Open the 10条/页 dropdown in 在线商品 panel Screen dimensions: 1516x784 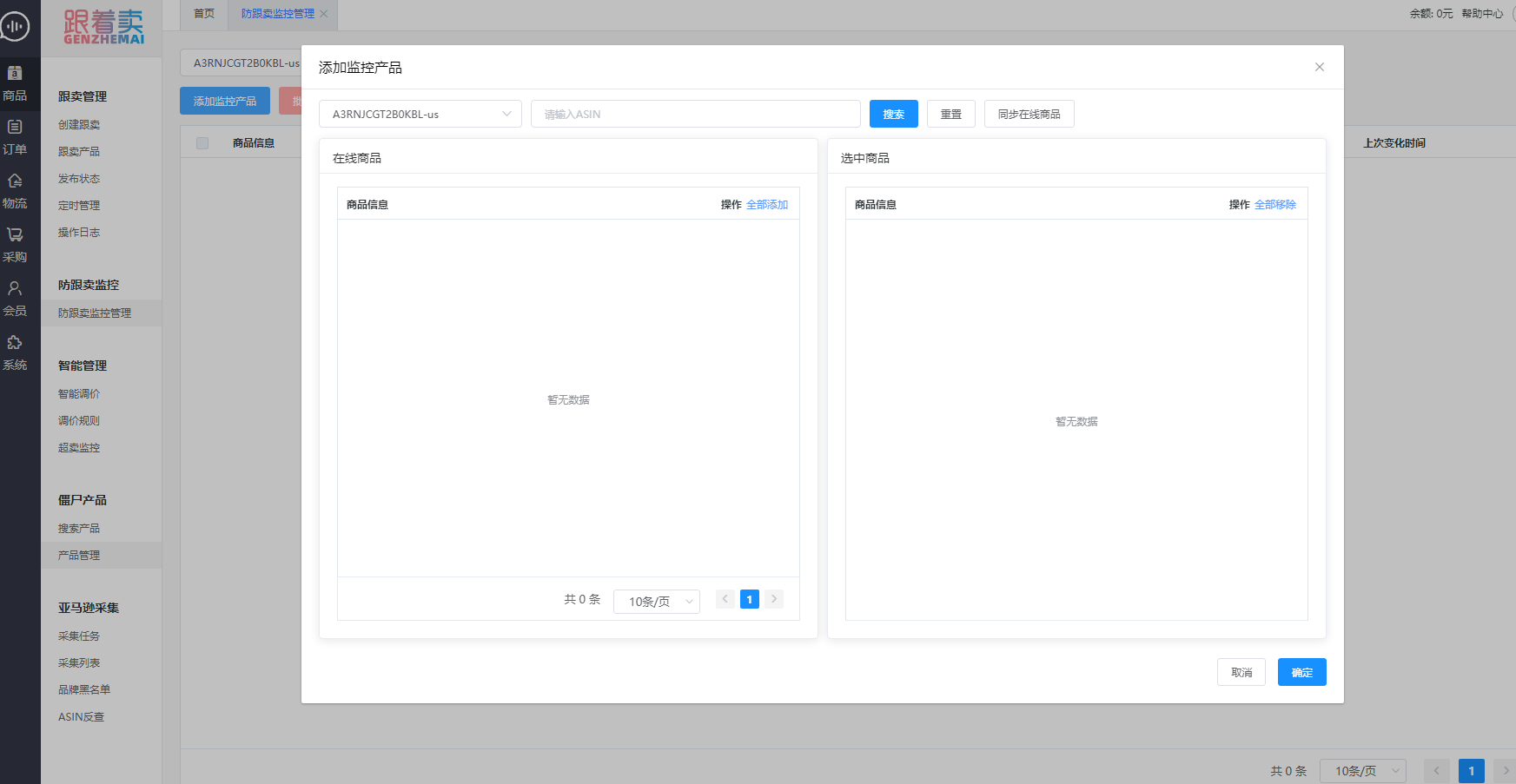pos(657,601)
